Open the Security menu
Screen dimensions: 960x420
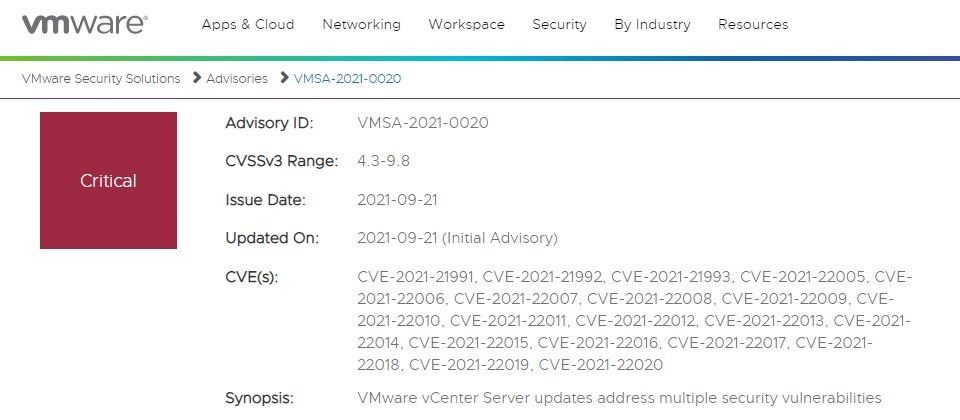click(560, 24)
